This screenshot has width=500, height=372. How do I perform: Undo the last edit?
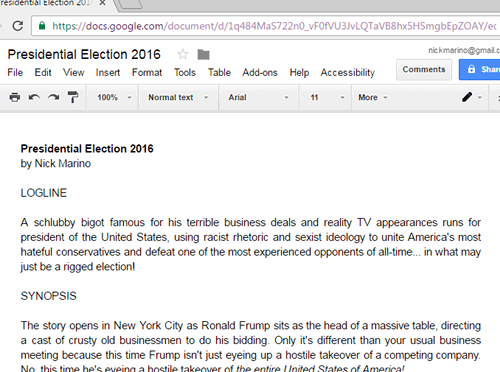34,97
